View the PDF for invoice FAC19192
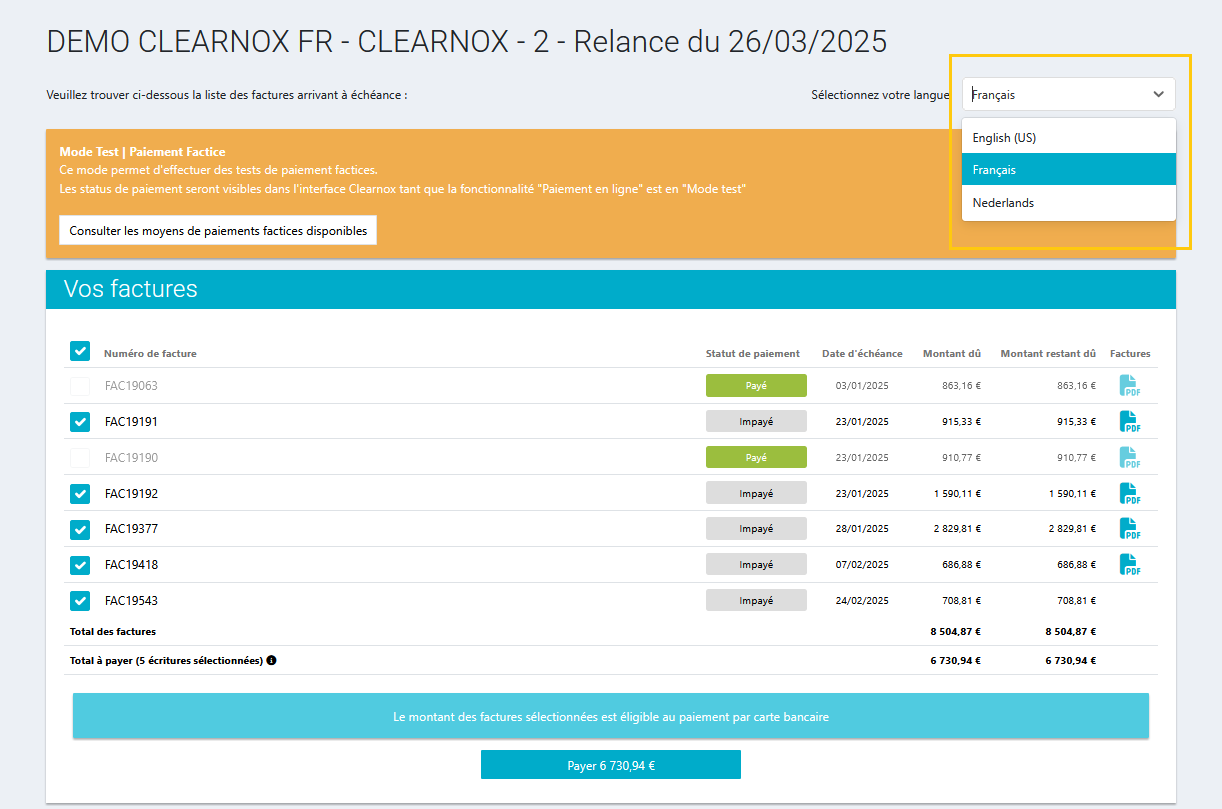 pos(1129,494)
